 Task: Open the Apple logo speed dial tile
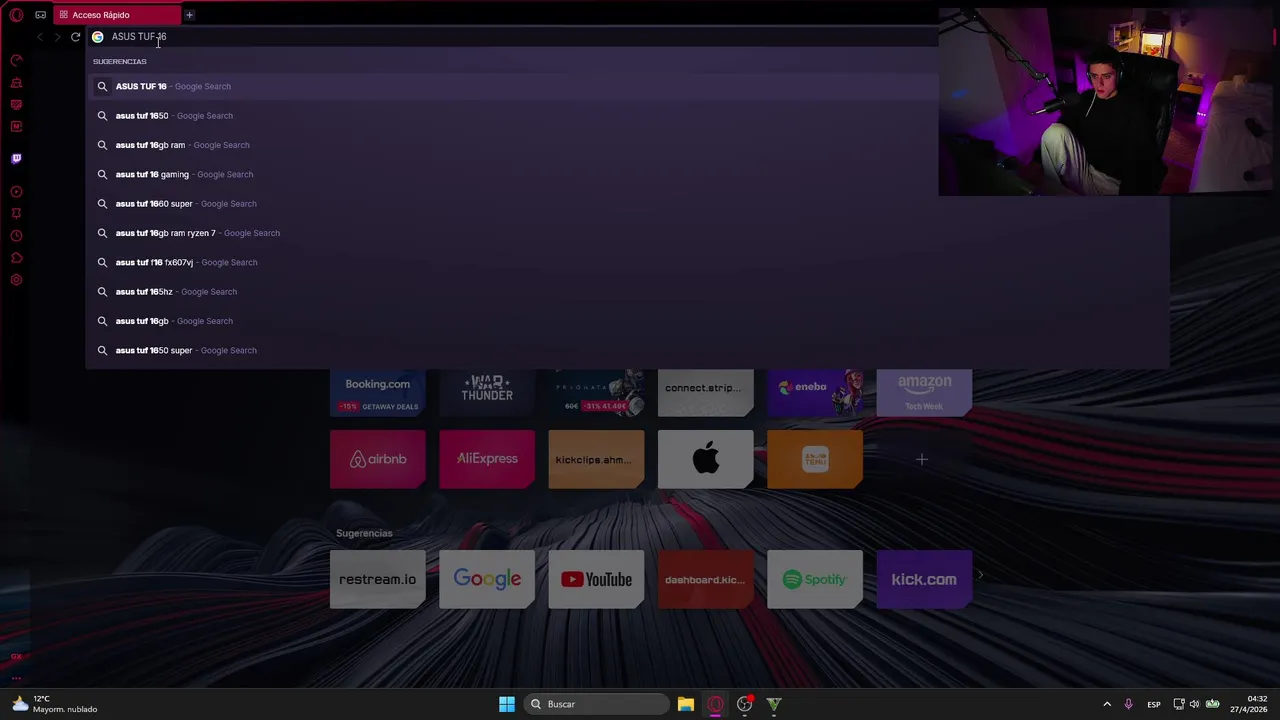pyautogui.click(x=705, y=459)
